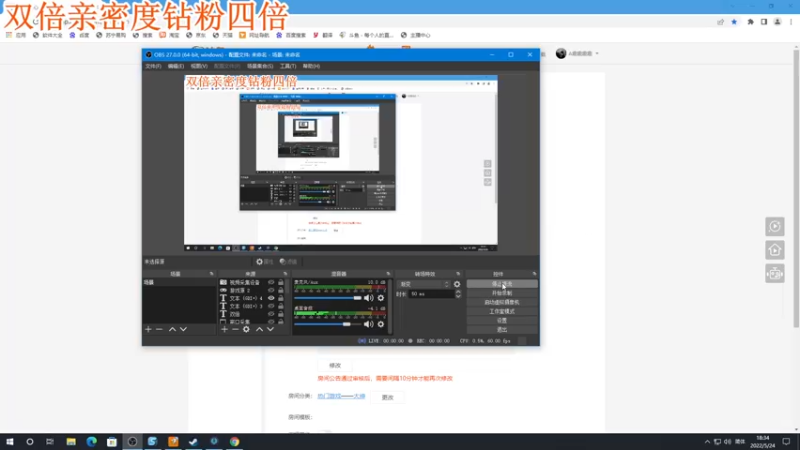Image resolution: width=800 pixels, height=450 pixels.
Task: Toggle lock on 文本 (GDI+) 3 source
Action: point(281,306)
